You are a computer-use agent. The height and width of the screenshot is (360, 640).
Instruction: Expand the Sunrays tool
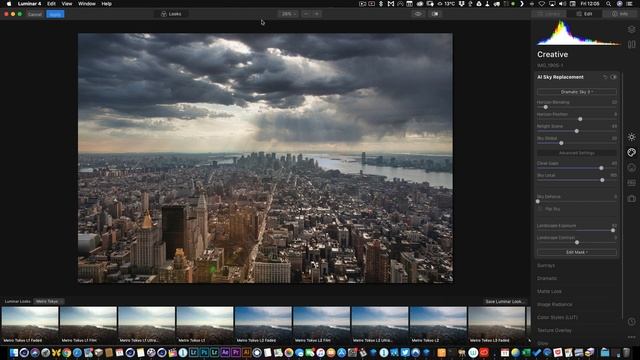tap(546, 265)
